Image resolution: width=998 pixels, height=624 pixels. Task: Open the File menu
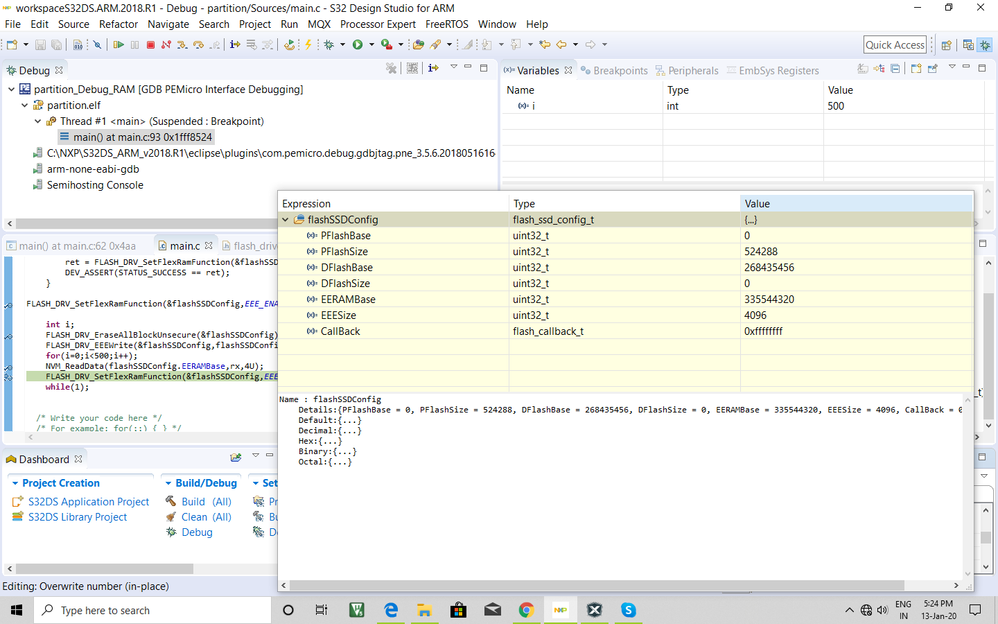(x=13, y=24)
